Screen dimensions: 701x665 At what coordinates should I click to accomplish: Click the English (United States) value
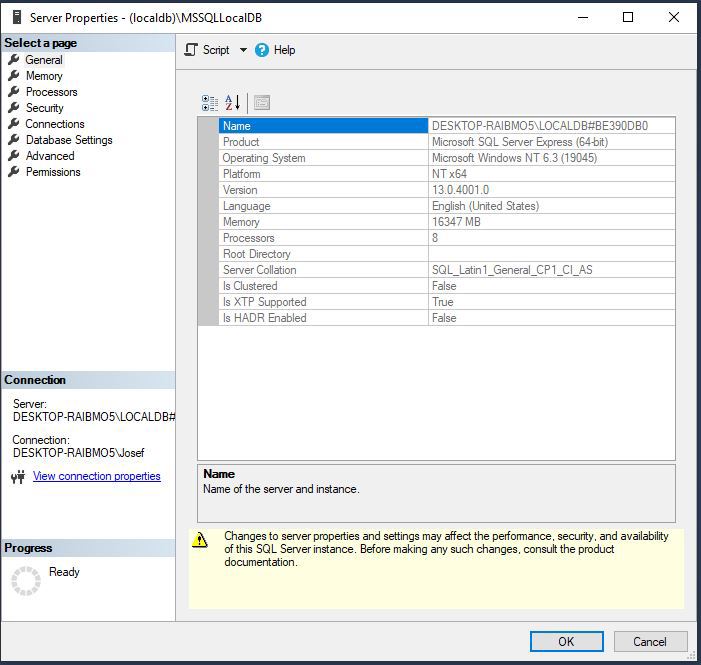click(x=486, y=206)
